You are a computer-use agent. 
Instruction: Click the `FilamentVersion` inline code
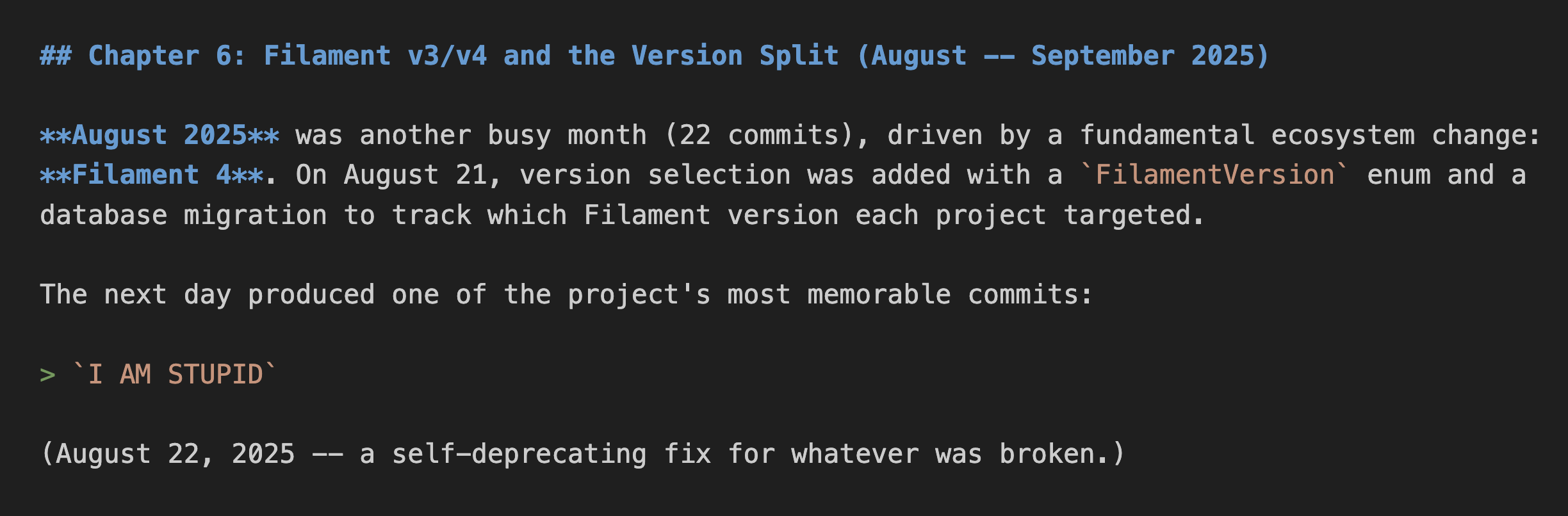coord(1214,175)
